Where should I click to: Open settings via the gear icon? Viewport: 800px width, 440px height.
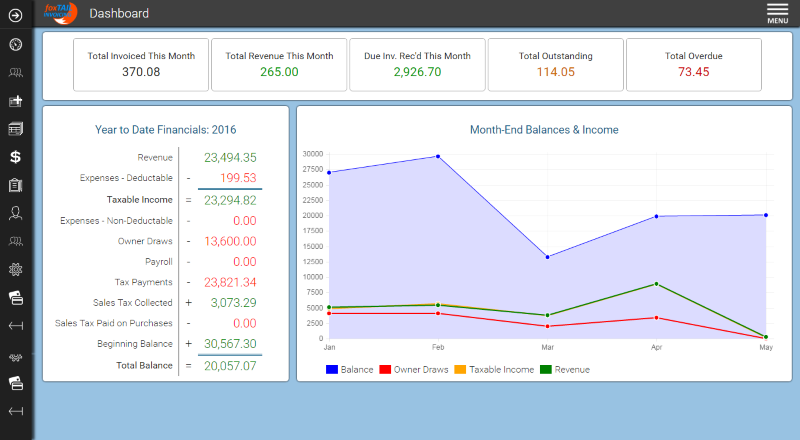click(15, 269)
